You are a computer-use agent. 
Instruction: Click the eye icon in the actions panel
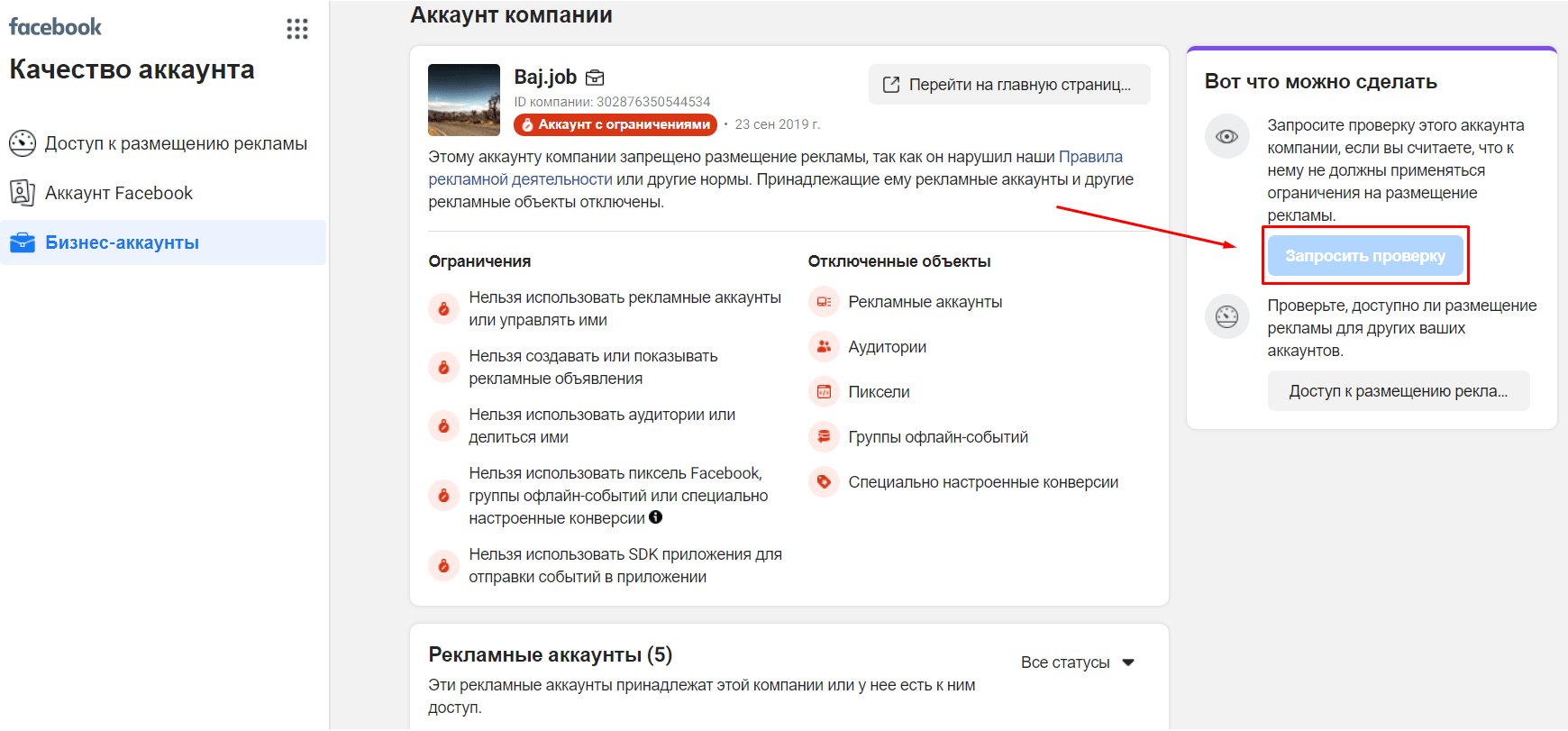(x=1226, y=136)
